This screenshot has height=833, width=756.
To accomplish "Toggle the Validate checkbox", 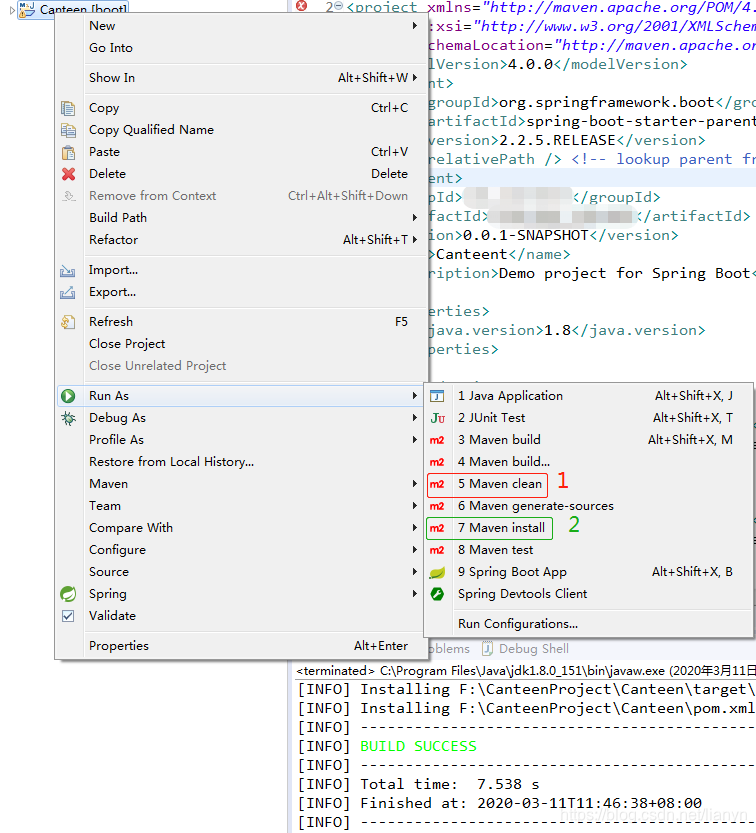I will [x=68, y=616].
